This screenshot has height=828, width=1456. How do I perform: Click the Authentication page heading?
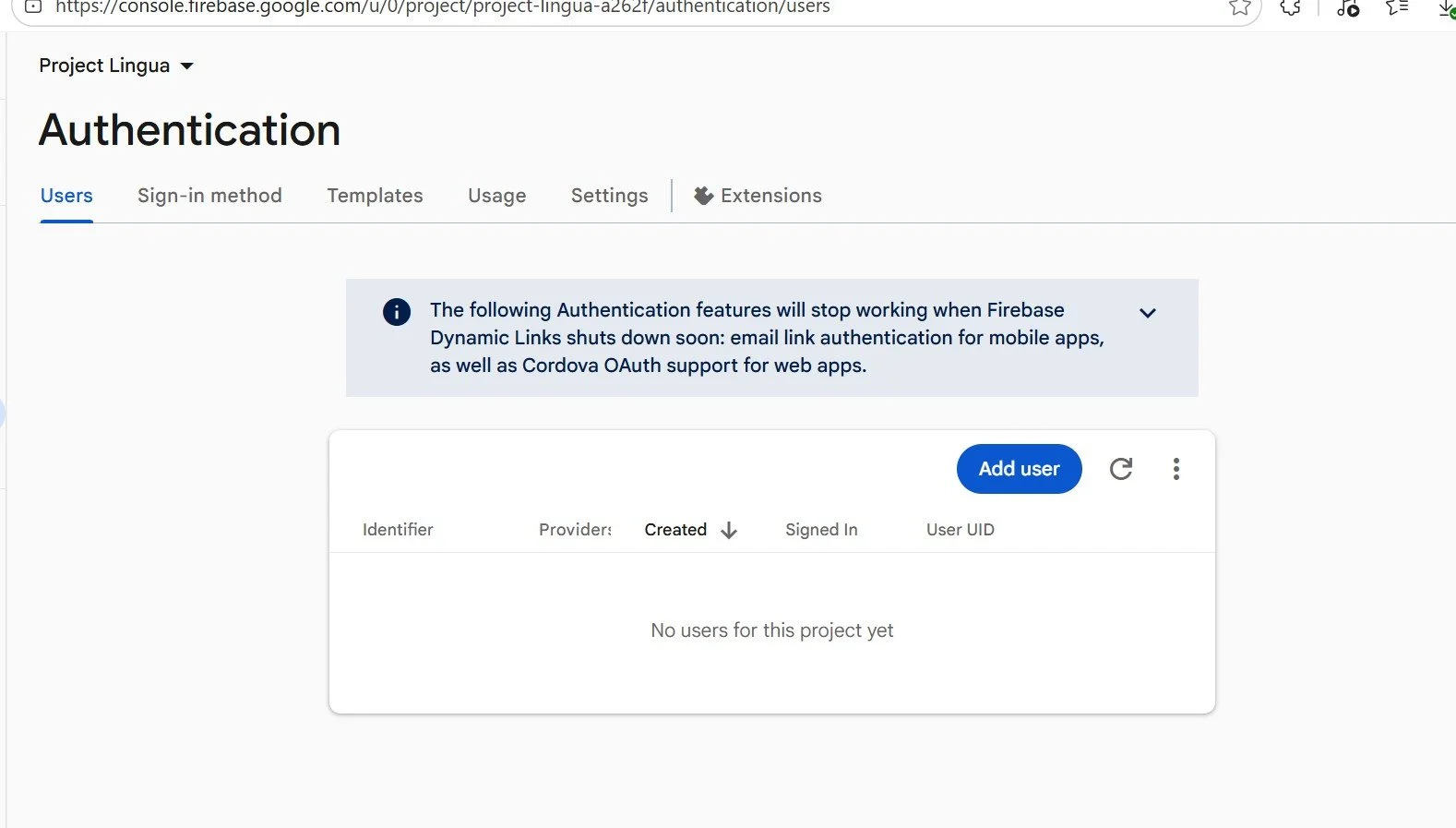tap(189, 130)
